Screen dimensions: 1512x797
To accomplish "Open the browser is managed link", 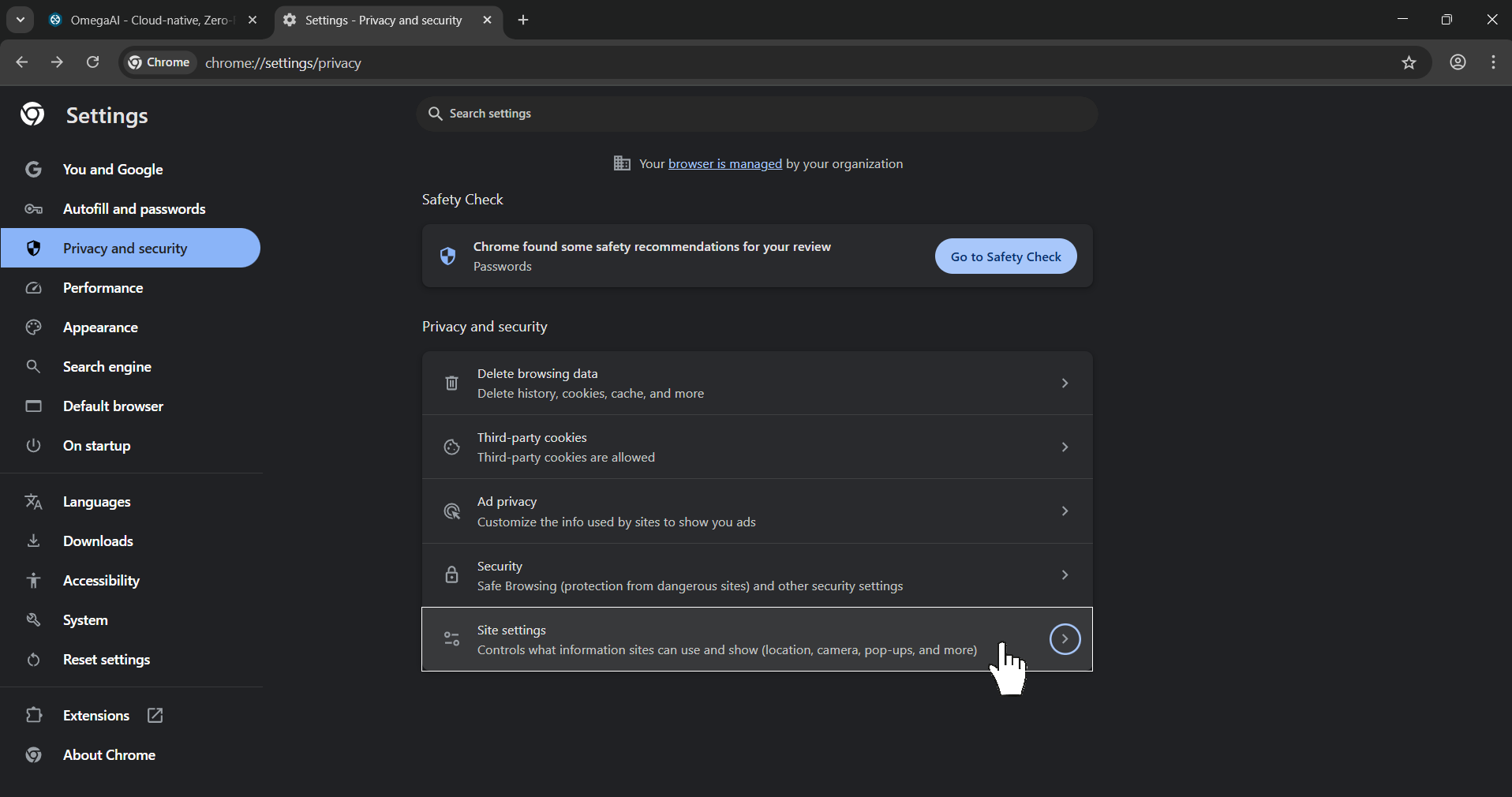I will pyautogui.click(x=724, y=163).
